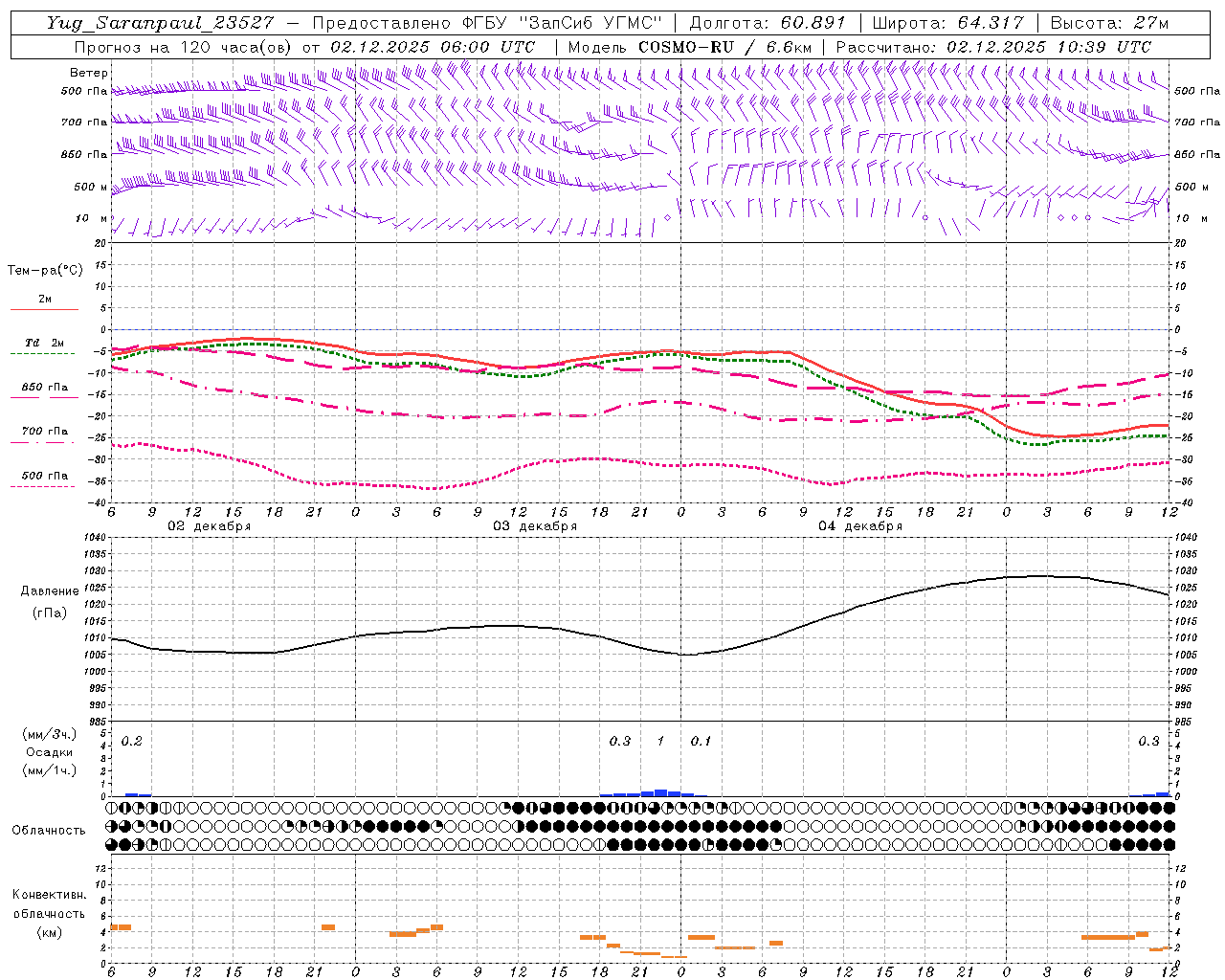Viewport: 1225px width, 980px height.
Task: Click the 'Давление' pressure panel label
Action: click(x=50, y=591)
